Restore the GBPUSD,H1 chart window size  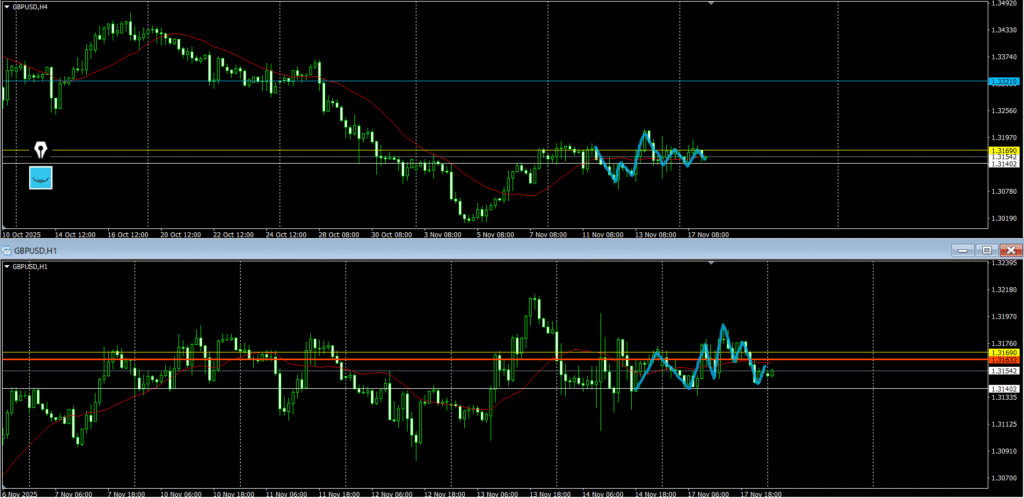(x=986, y=249)
